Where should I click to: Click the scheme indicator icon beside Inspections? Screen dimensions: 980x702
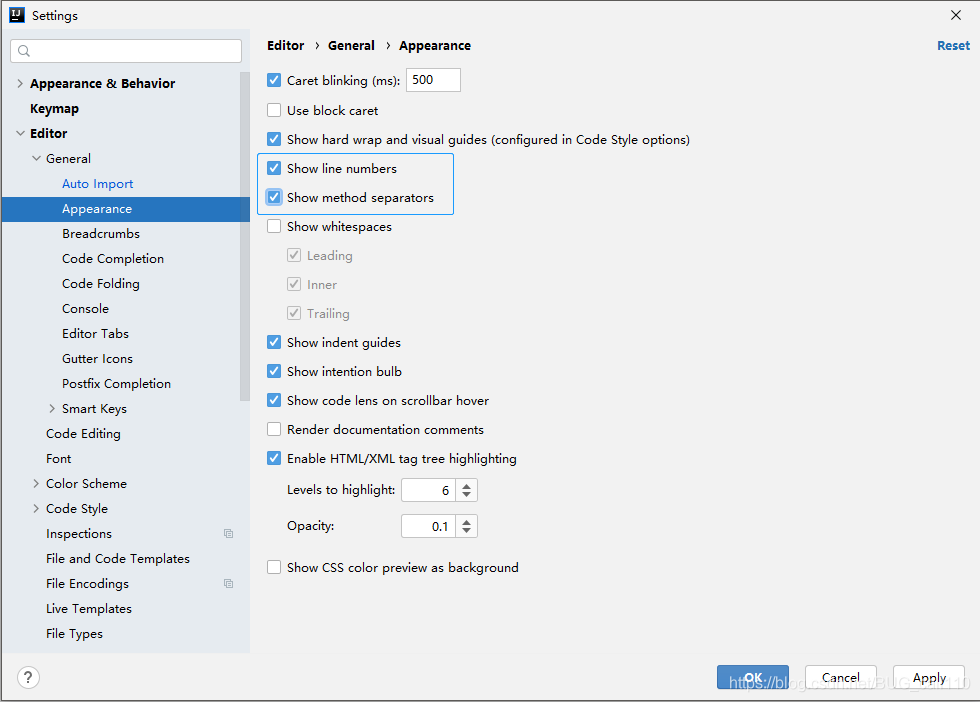[x=228, y=533]
